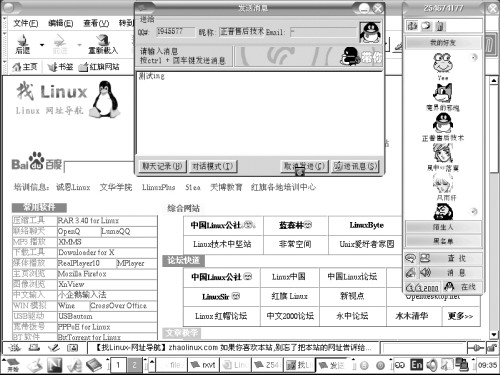Click the friend list scroll-down round arrow

(474, 211)
